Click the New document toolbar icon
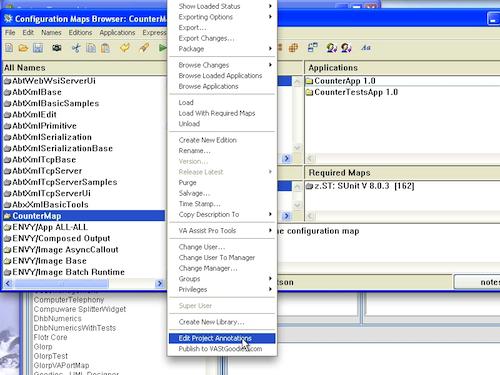Image resolution: width=500 pixels, height=375 pixels. tap(9, 48)
